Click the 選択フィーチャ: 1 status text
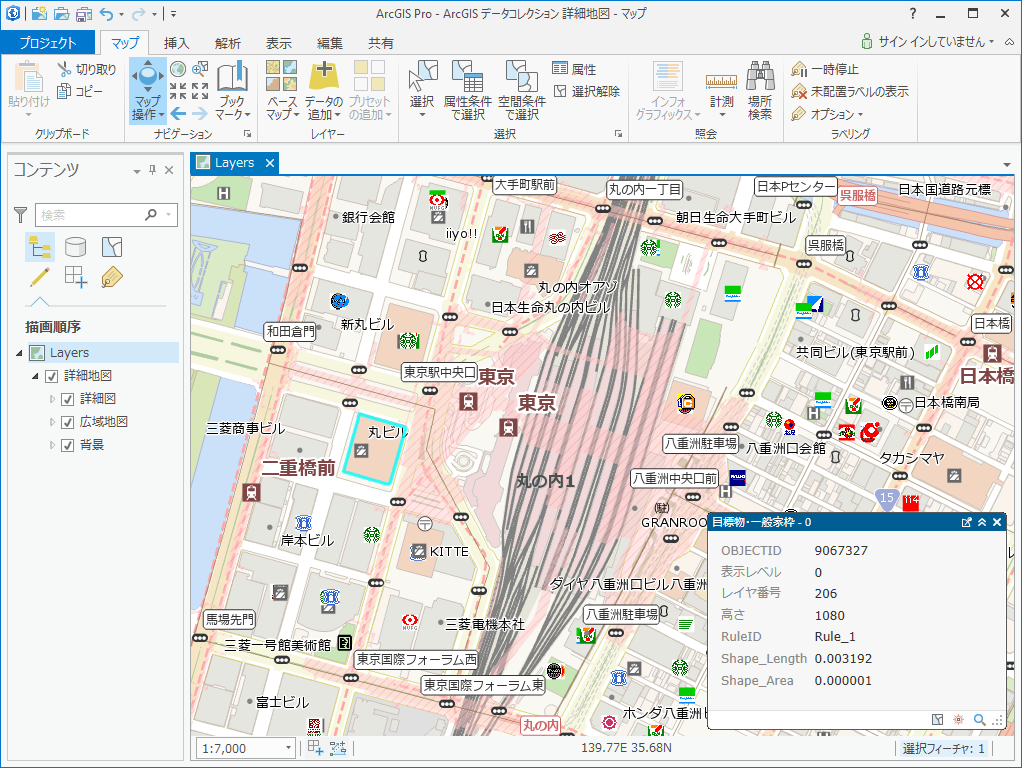1022x768 pixels. click(x=943, y=748)
